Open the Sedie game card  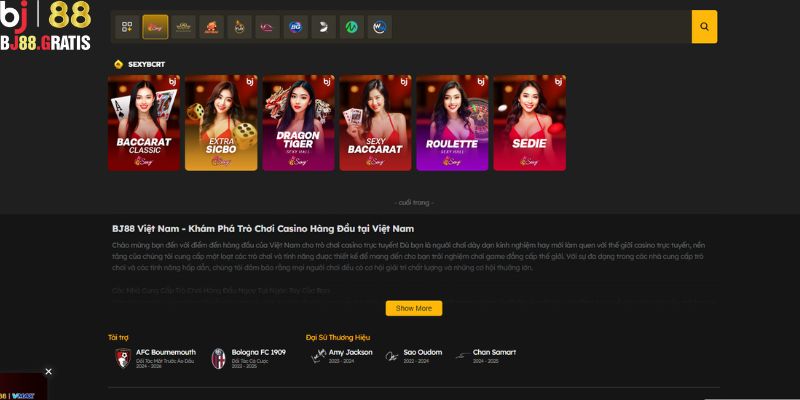[x=530, y=123]
